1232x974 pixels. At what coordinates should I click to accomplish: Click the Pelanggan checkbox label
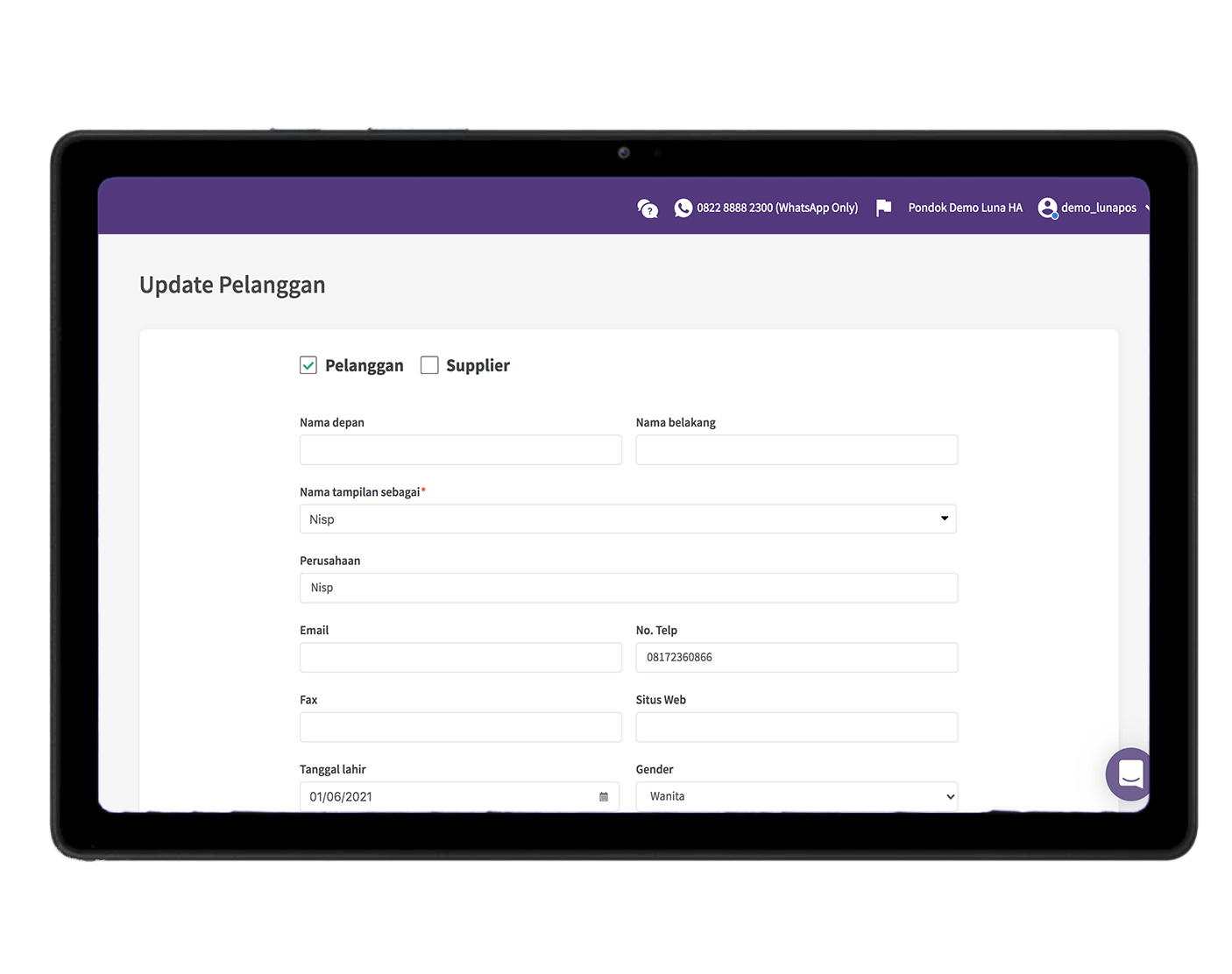coord(365,366)
